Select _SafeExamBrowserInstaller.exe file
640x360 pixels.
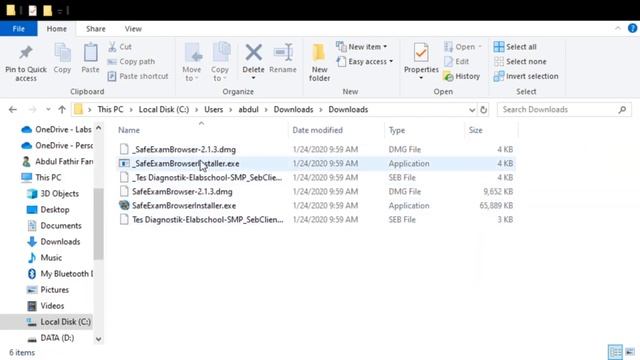tap(316, 163)
